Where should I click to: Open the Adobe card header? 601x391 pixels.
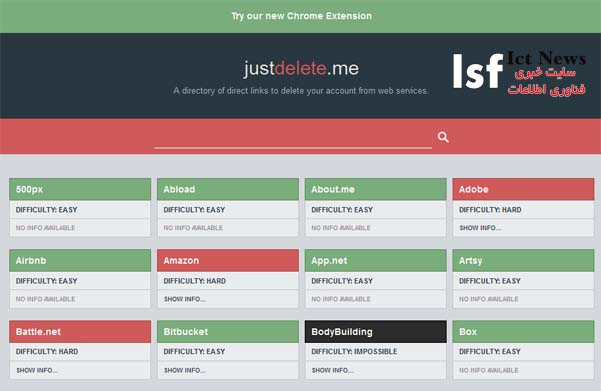point(523,189)
